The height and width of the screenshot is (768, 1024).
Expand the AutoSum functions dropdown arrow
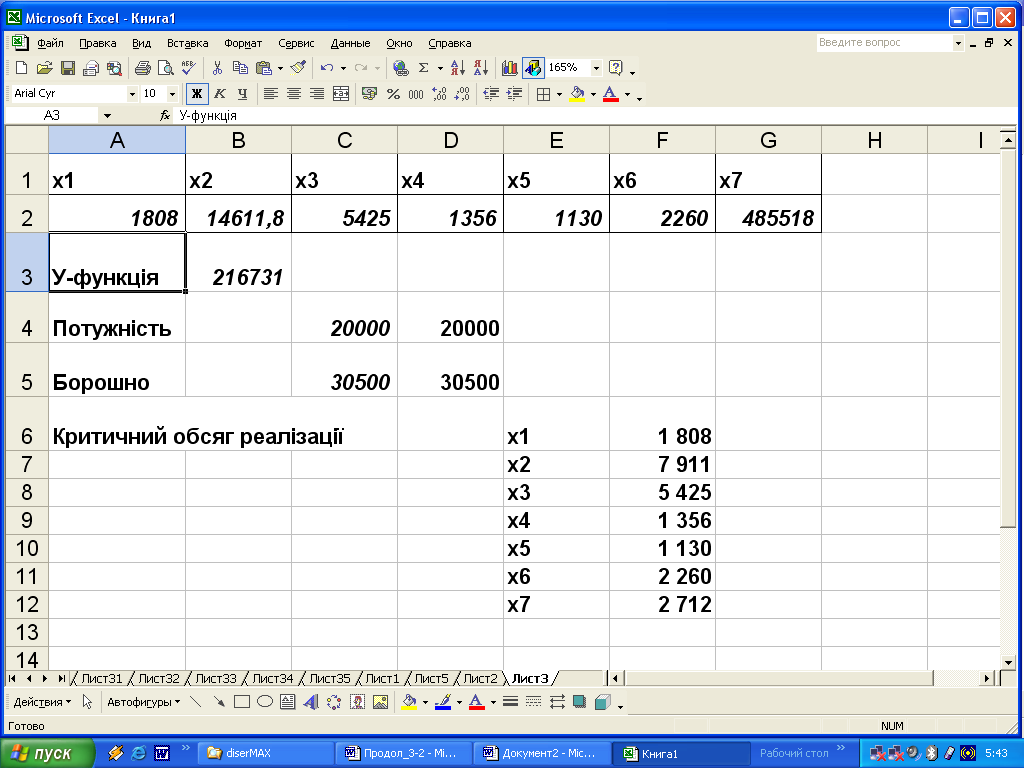[x=440, y=68]
